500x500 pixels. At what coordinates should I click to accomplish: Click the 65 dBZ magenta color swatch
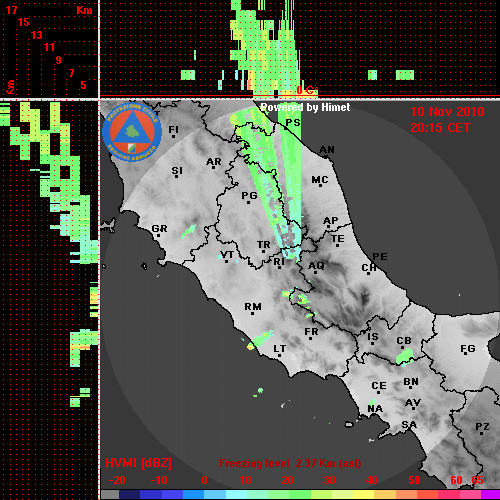coord(490,495)
